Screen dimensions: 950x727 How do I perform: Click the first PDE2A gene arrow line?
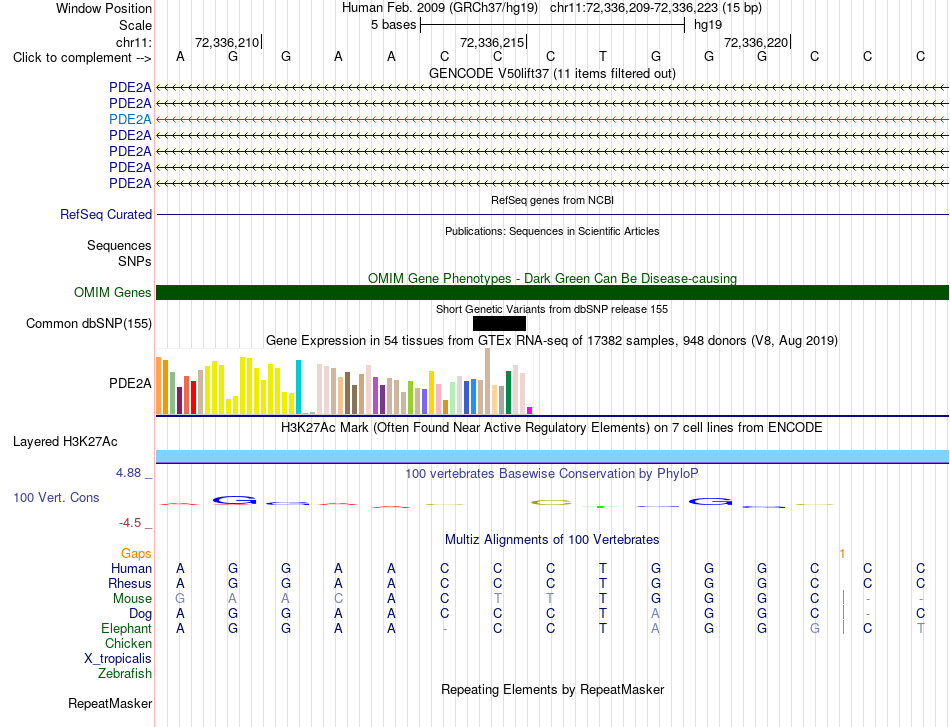[552, 88]
